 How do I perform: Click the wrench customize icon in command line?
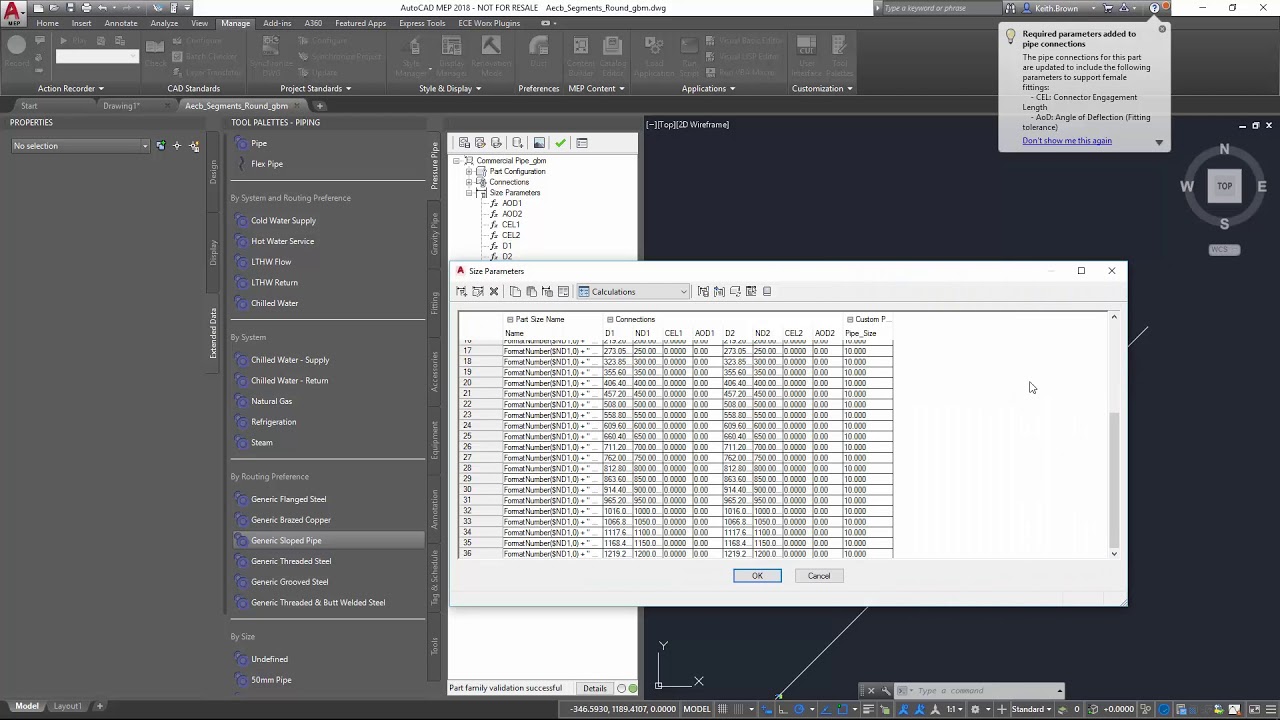coord(886,691)
